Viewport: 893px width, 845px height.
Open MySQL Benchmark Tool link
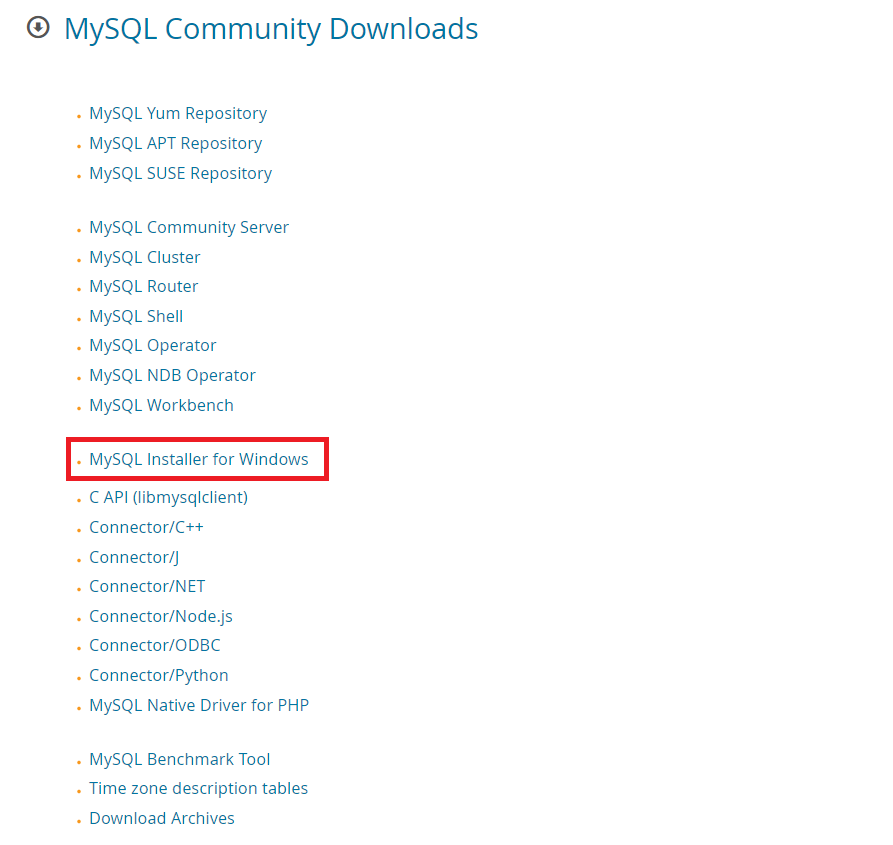click(x=180, y=760)
